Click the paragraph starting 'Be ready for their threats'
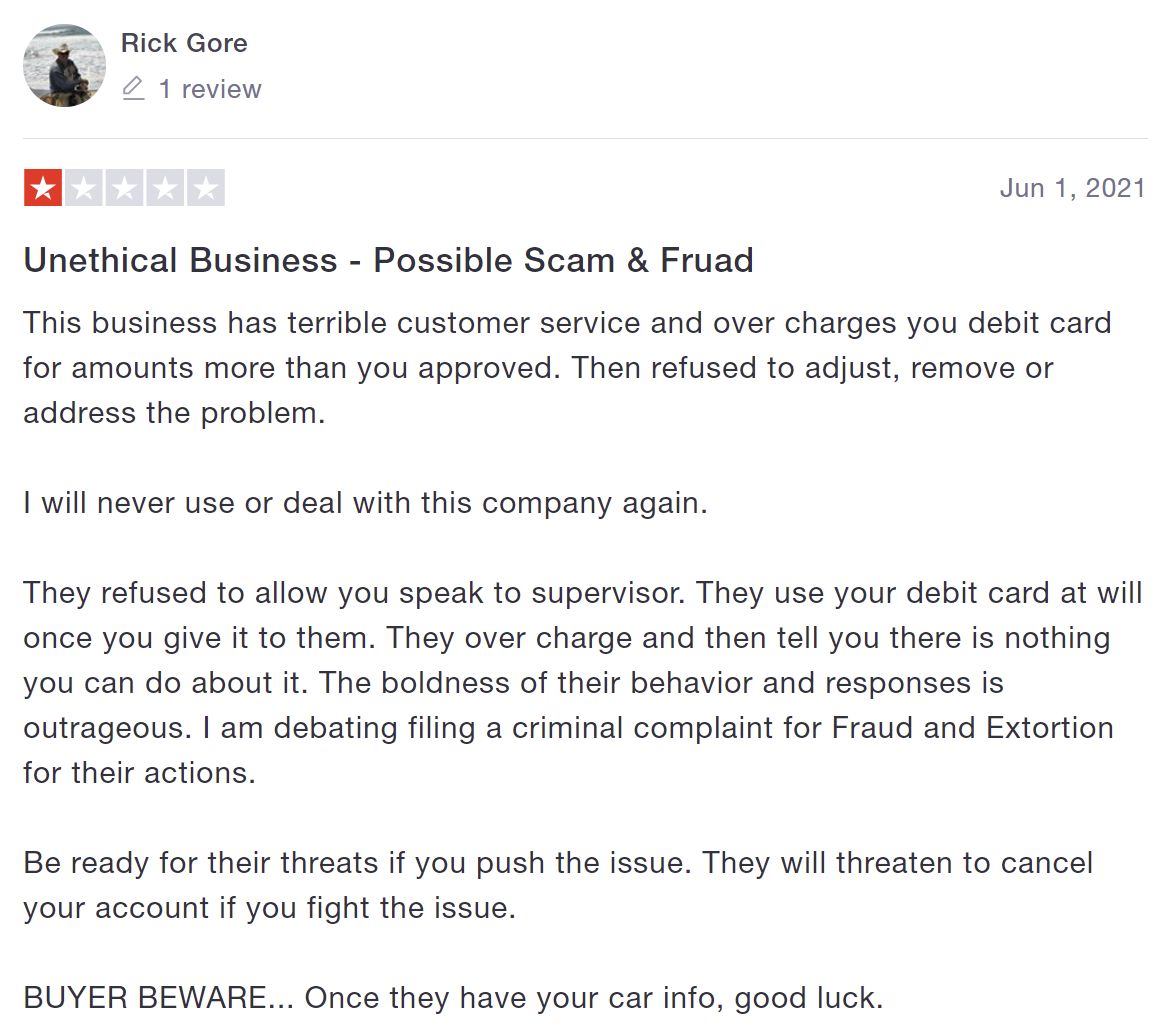1166x1032 pixels. [x=558, y=885]
